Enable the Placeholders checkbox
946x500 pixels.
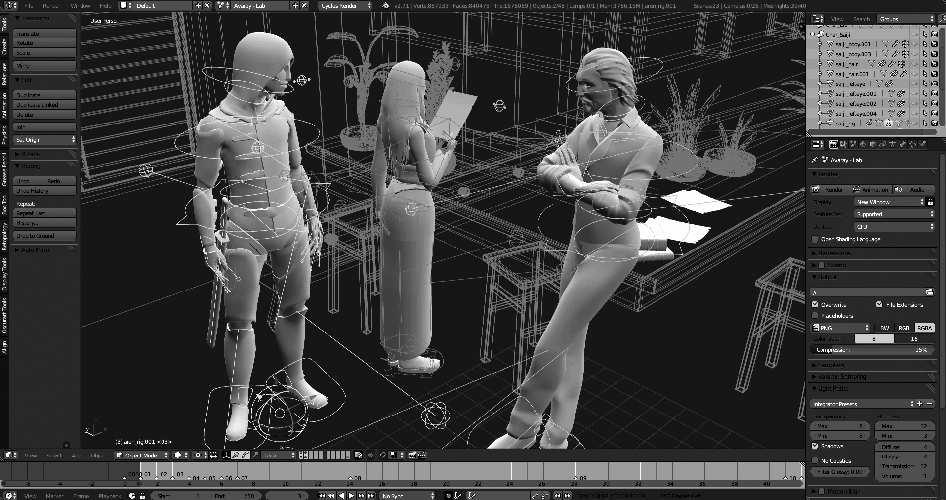[x=816, y=315]
